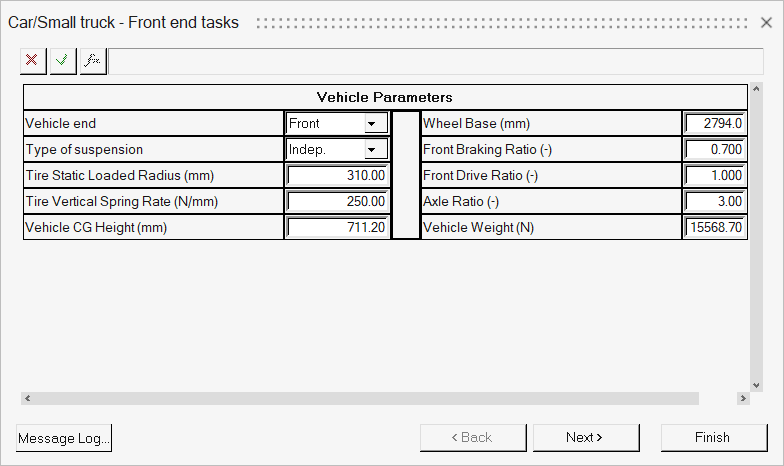Click the fx function icon

(92, 61)
